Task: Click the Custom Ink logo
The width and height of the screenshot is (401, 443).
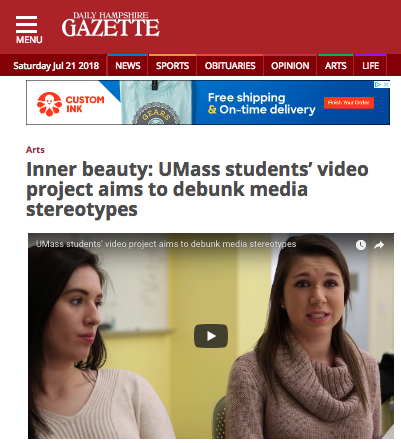Action: (71, 104)
